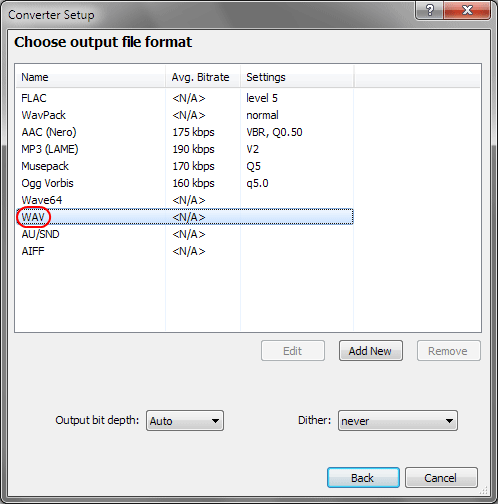The width and height of the screenshot is (498, 504).
Task: Go back with the Back button
Action: [x=363, y=478]
